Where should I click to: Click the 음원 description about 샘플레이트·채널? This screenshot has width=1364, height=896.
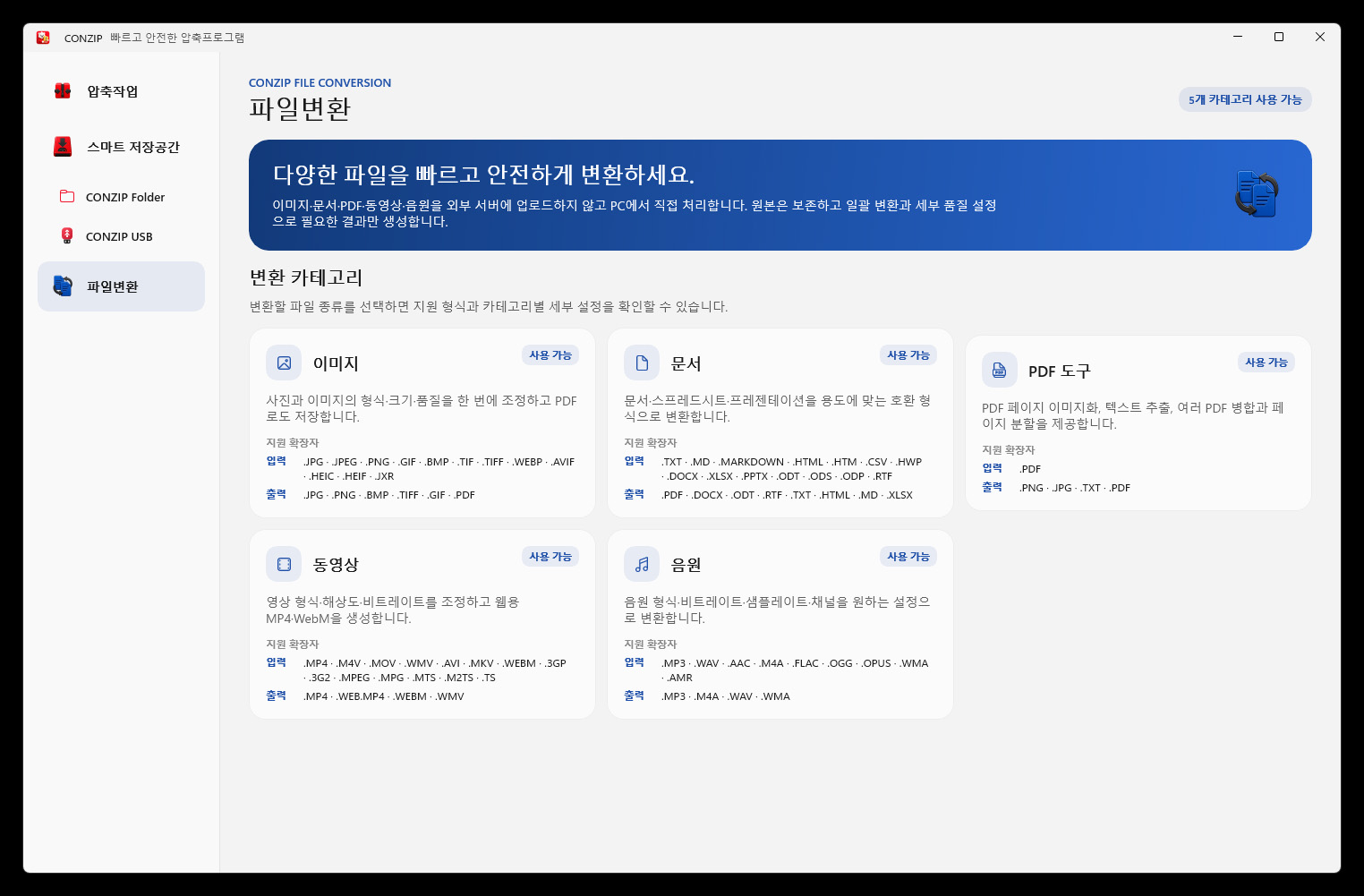pyautogui.click(x=778, y=610)
